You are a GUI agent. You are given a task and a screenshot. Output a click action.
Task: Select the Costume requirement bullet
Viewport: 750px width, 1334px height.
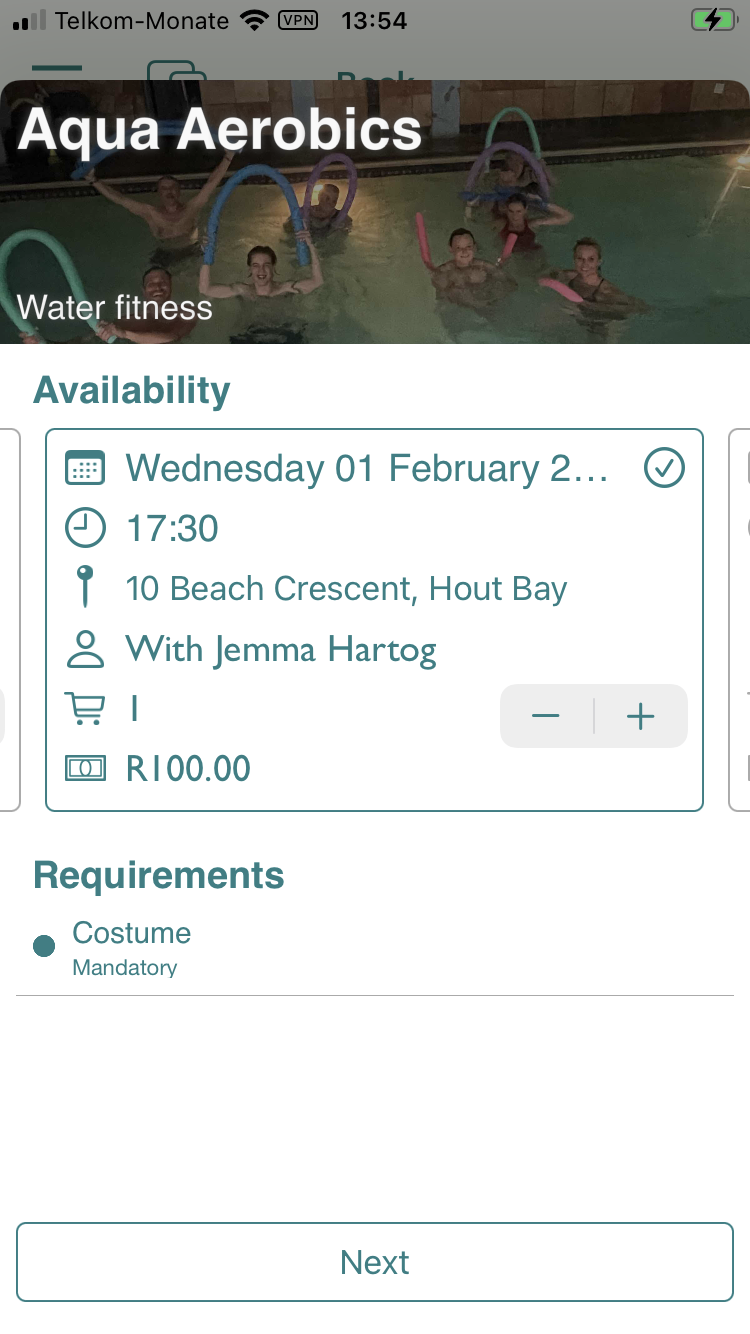pyautogui.click(x=44, y=946)
